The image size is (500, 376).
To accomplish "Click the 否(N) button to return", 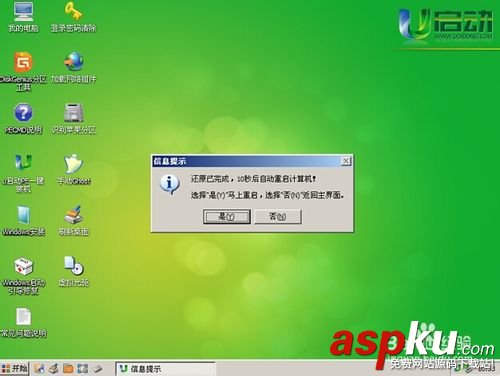I will [x=278, y=217].
